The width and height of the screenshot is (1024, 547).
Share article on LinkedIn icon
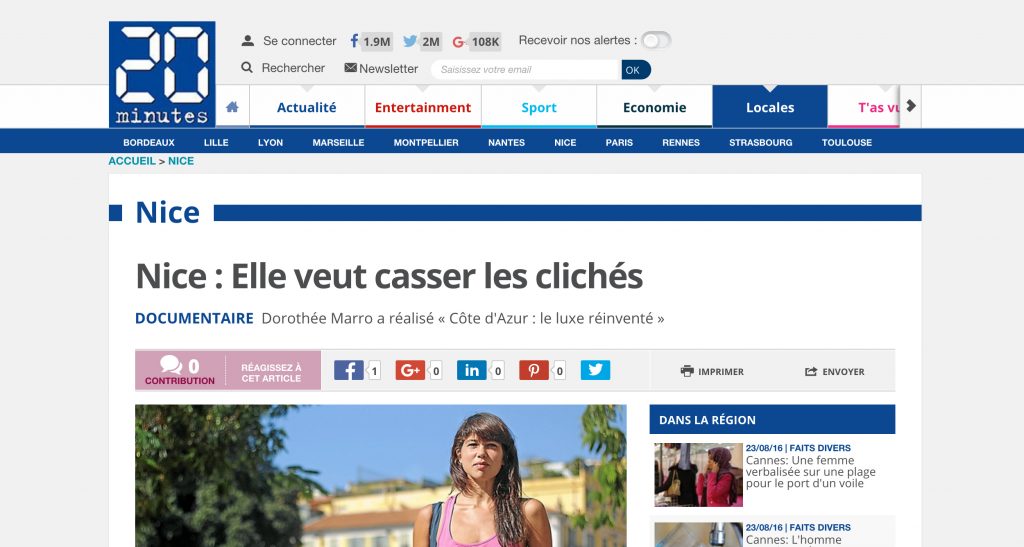(x=472, y=370)
